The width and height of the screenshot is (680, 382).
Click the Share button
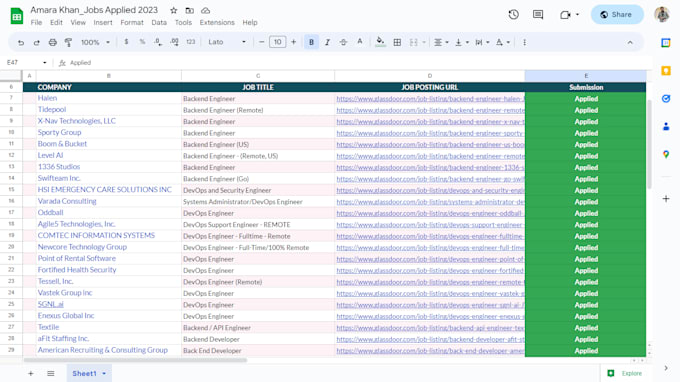(x=617, y=15)
